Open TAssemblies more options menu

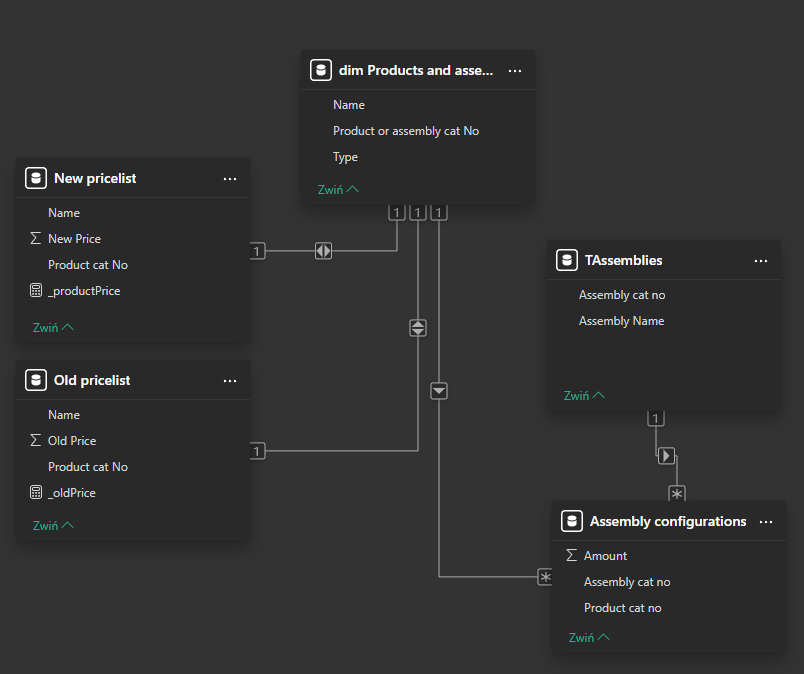[x=761, y=261]
